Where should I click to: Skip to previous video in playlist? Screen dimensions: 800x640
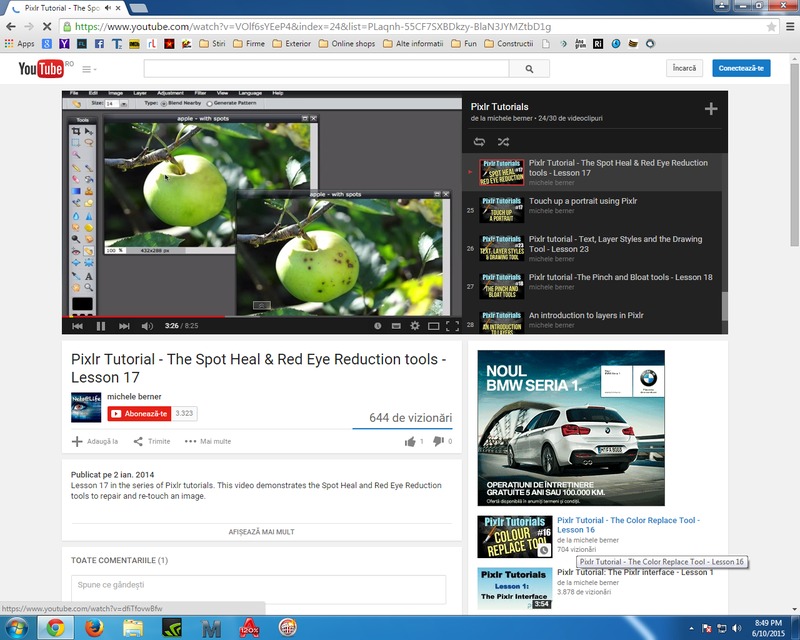[x=78, y=326]
